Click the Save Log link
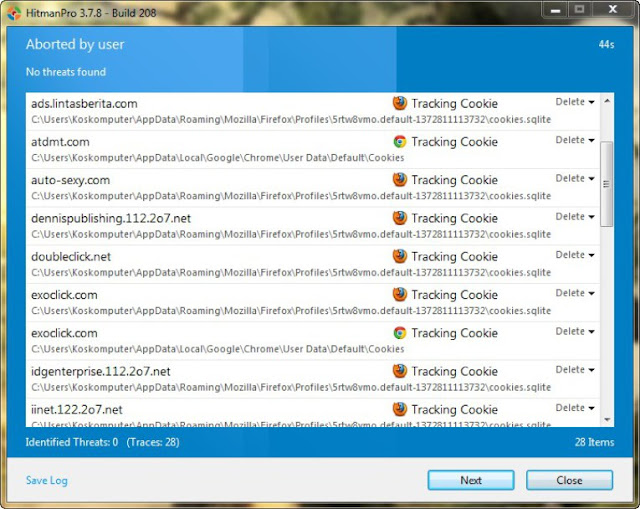This screenshot has width=640, height=509. [47, 480]
